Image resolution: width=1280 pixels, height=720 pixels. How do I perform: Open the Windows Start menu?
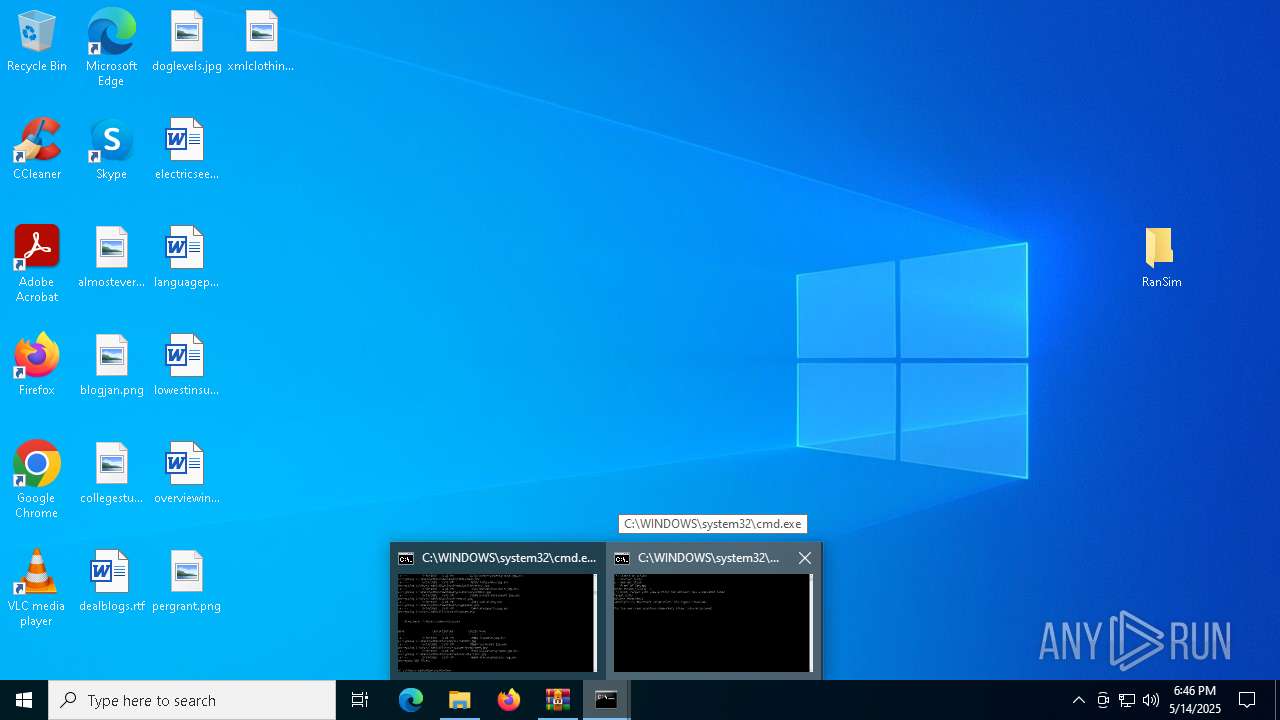pyautogui.click(x=24, y=700)
